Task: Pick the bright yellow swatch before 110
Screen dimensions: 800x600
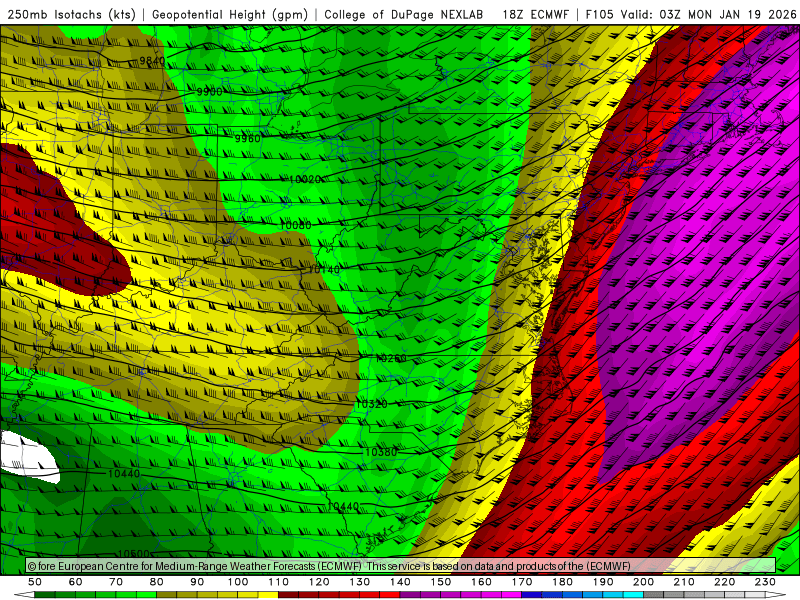Action: tap(268, 595)
